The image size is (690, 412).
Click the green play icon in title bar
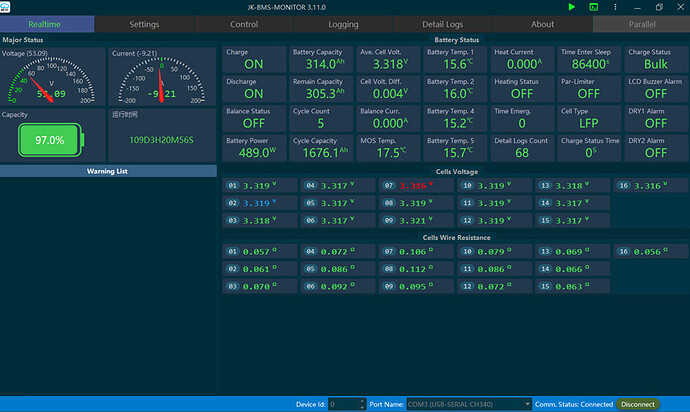(x=571, y=7)
